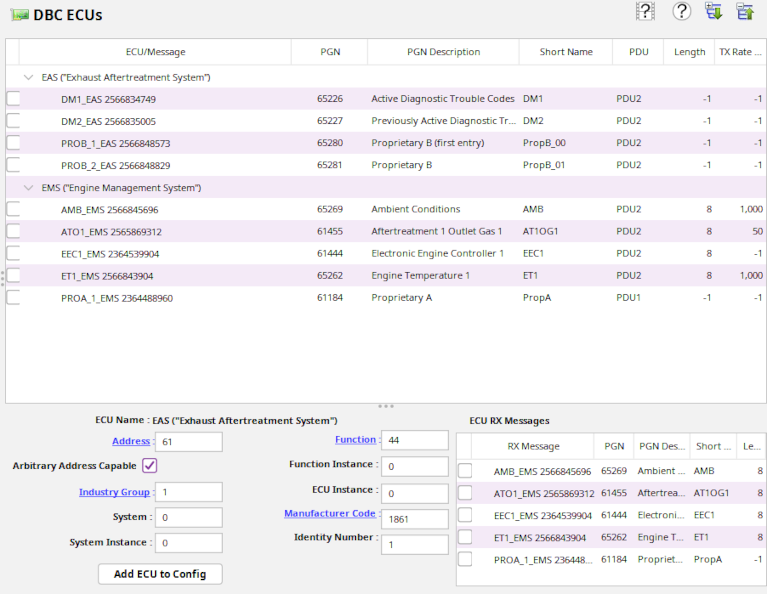Click the Short Name column header
767x594 pixels.
click(x=565, y=52)
